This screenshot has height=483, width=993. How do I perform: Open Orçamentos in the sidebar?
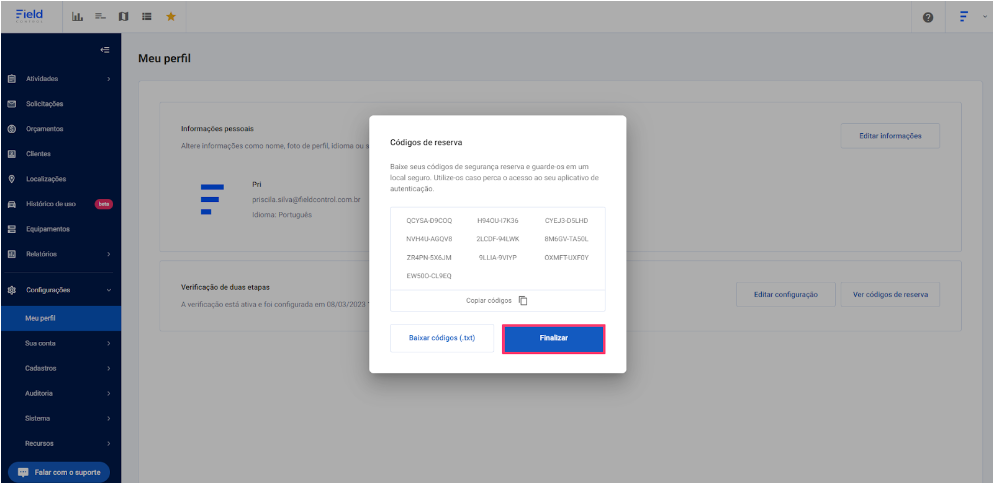coord(61,129)
